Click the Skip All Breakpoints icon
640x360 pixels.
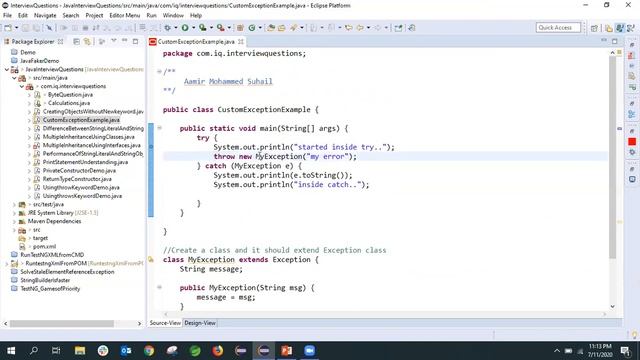point(49,28)
